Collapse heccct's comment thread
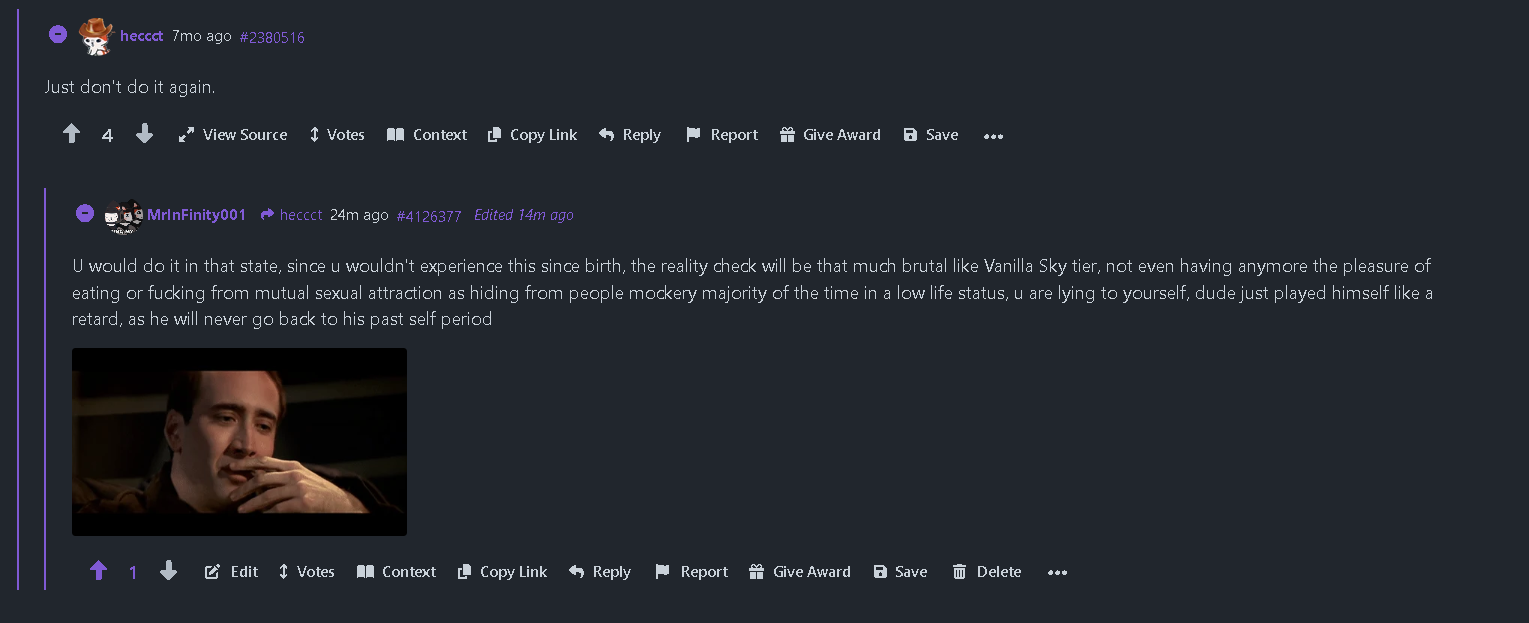The width and height of the screenshot is (1529, 623). 58,35
